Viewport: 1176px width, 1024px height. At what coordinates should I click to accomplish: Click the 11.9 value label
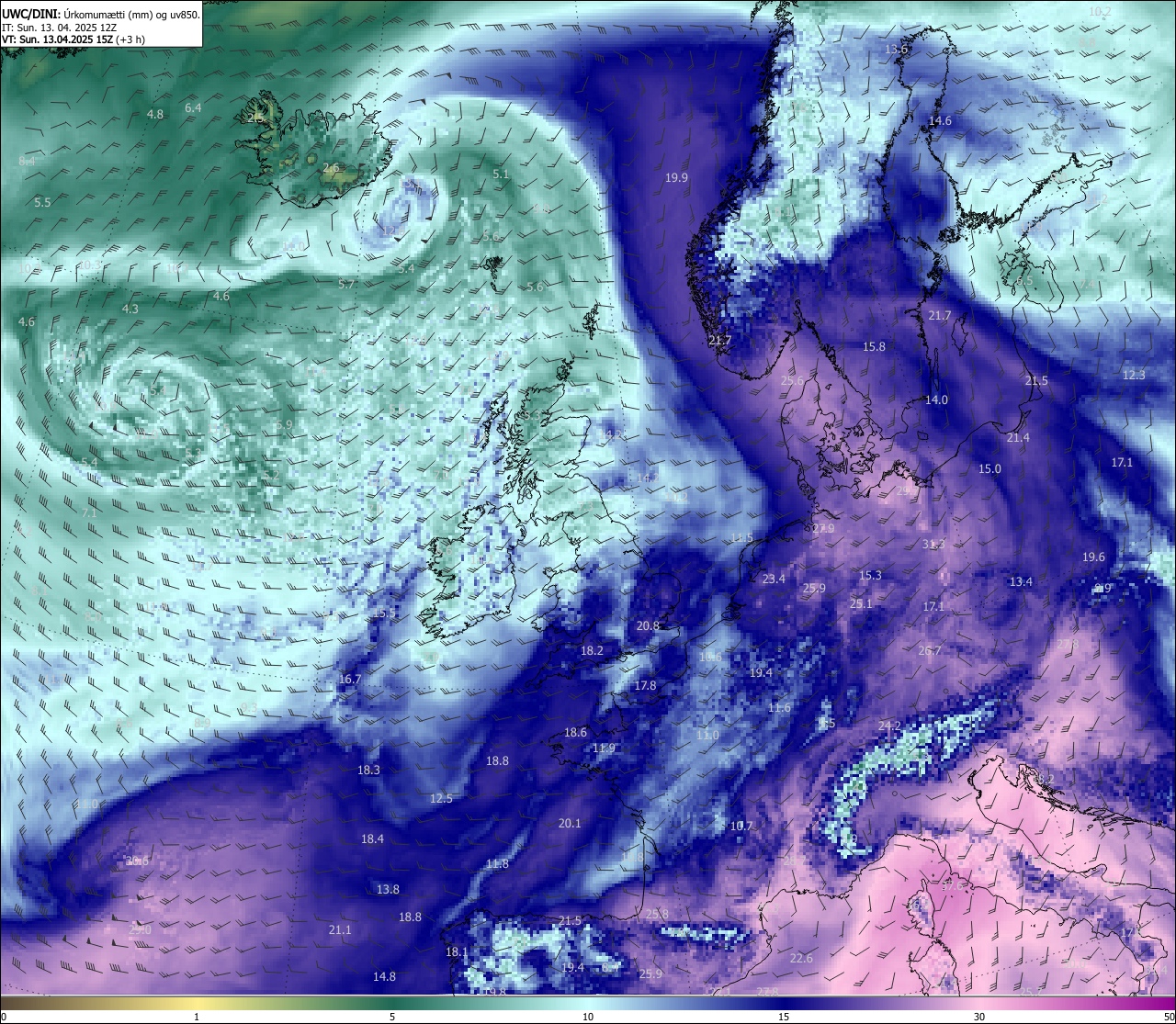[604, 748]
